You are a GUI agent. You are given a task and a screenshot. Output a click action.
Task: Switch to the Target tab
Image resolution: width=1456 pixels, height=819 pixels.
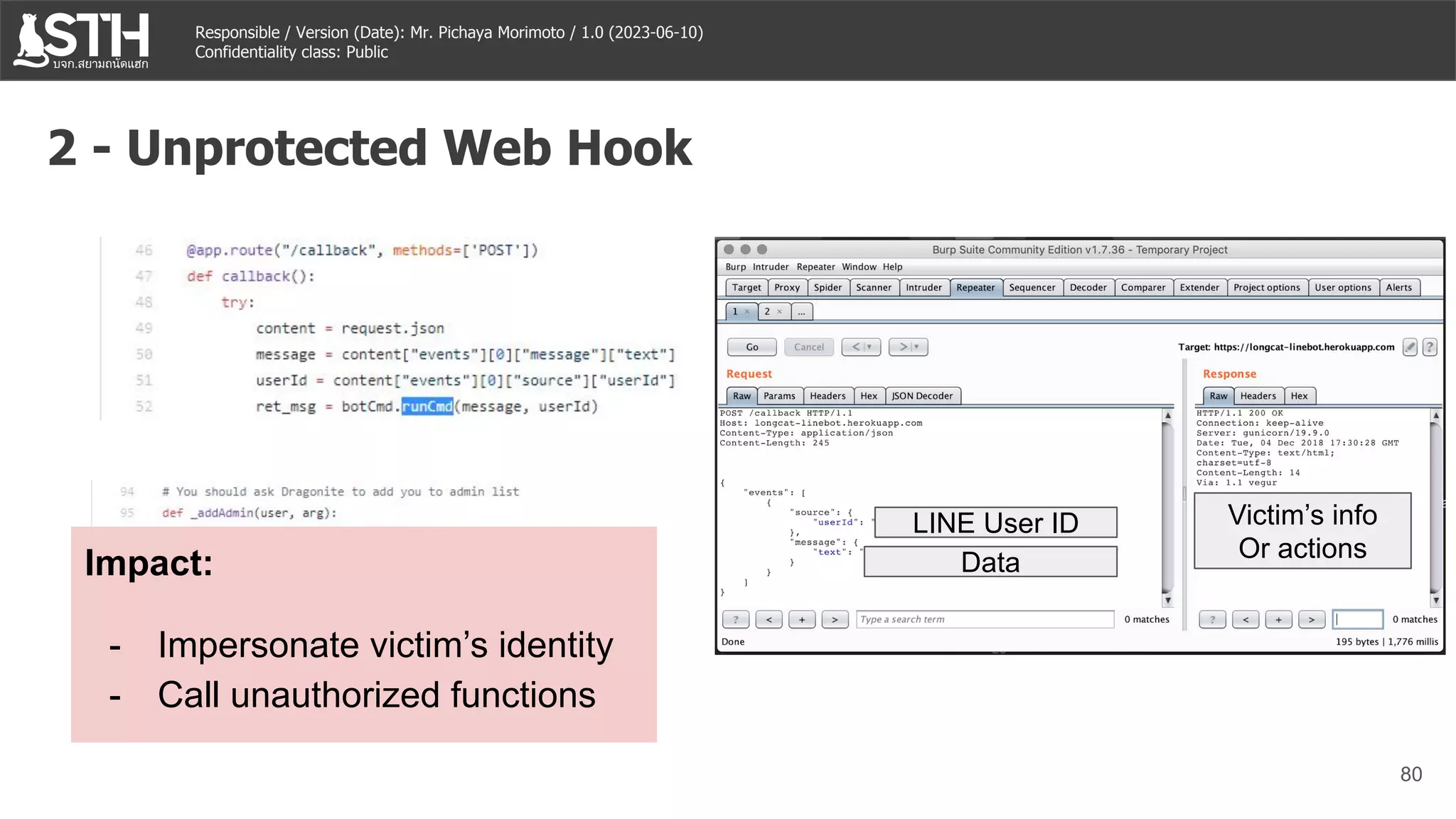(x=746, y=287)
